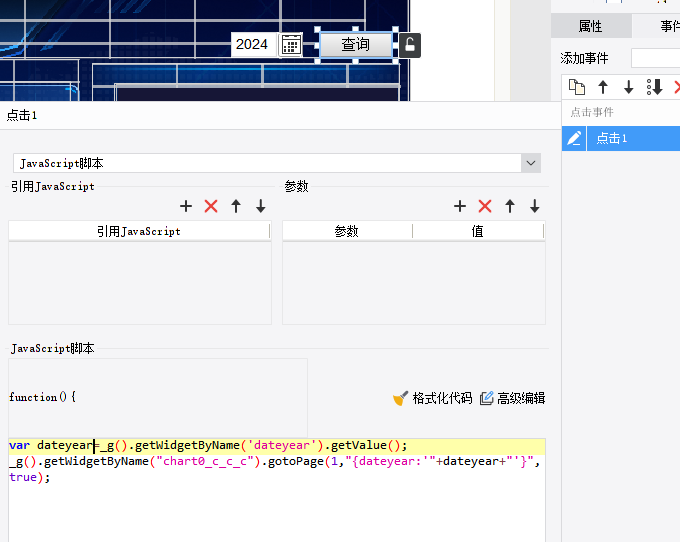Delete the selected parameter row
The image size is (680, 542).
pos(485,206)
